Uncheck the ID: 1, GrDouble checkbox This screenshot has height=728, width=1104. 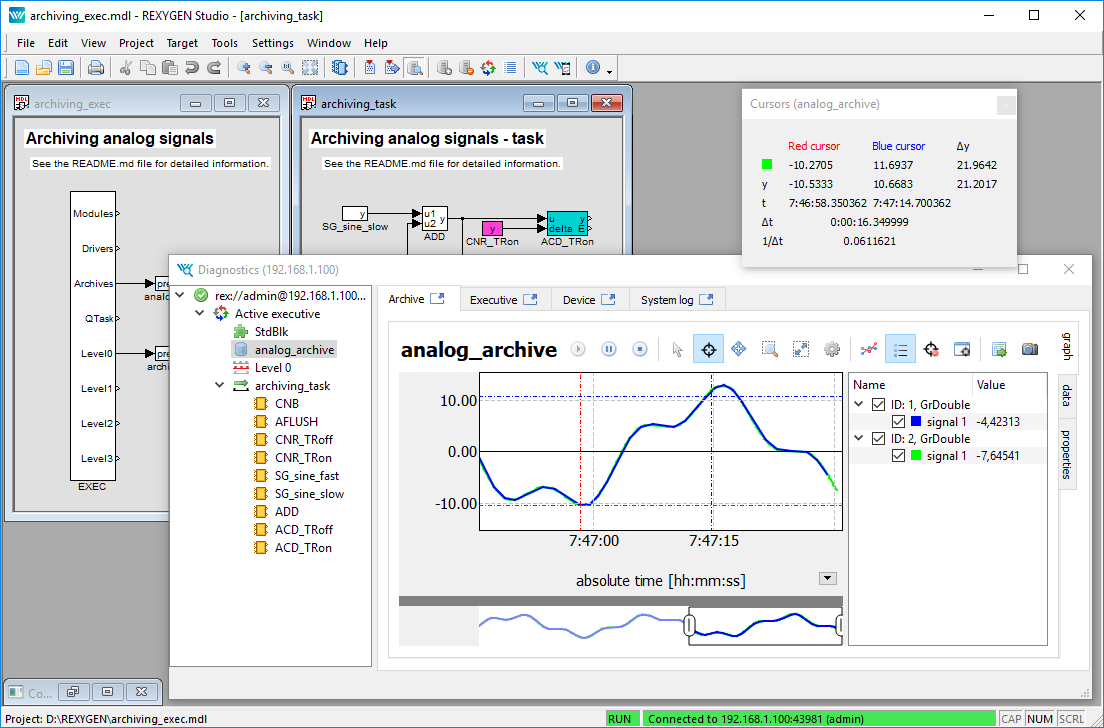coord(878,404)
